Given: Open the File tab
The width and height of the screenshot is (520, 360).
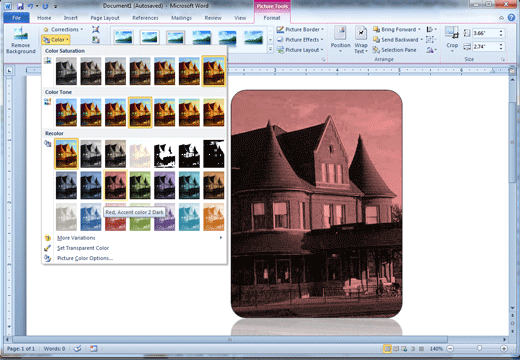Looking at the screenshot, I should click(16, 18).
